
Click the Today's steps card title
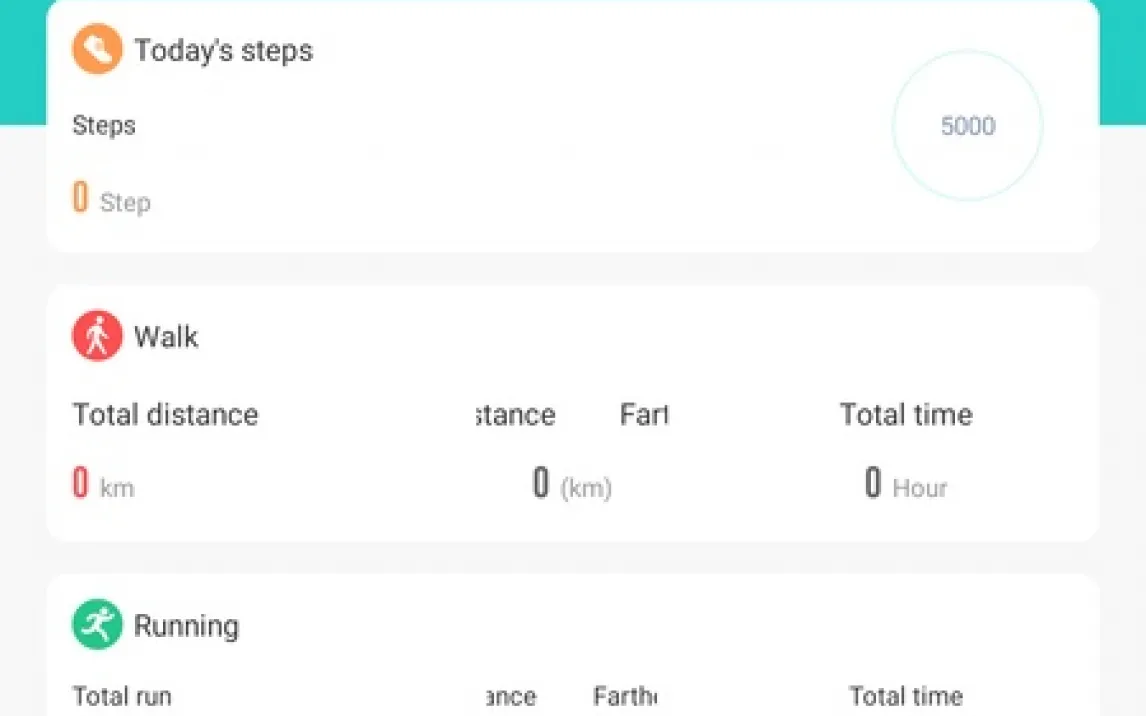[223, 51]
